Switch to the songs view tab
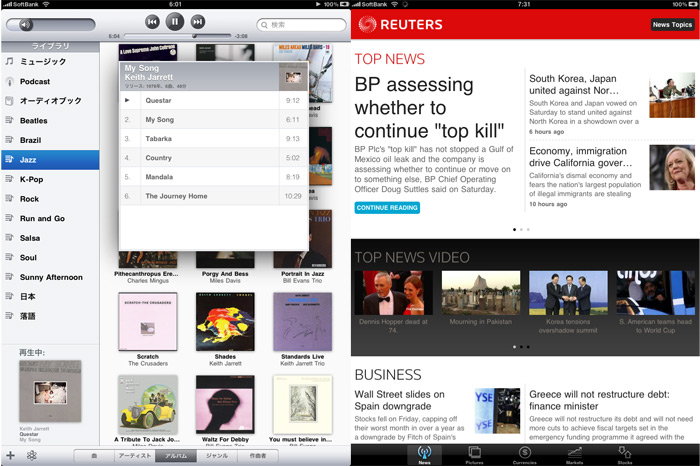Screen dimensions: 700x466 point(94,456)
